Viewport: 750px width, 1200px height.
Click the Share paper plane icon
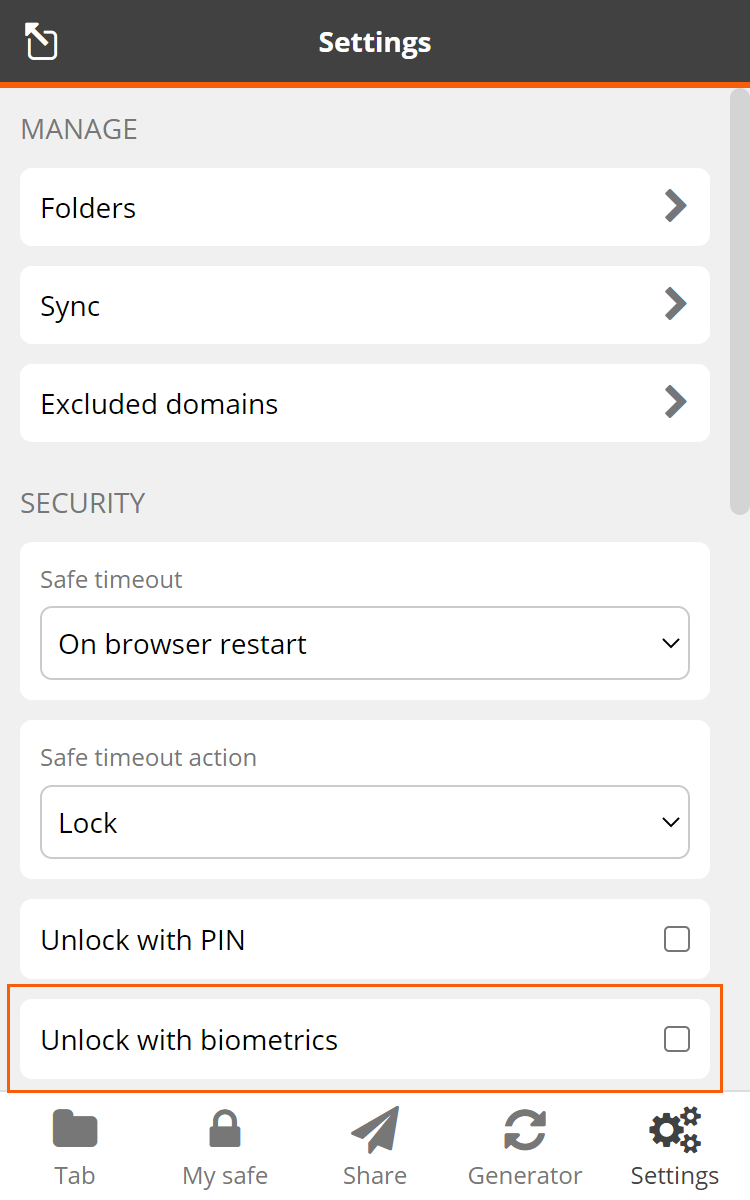374,1130
